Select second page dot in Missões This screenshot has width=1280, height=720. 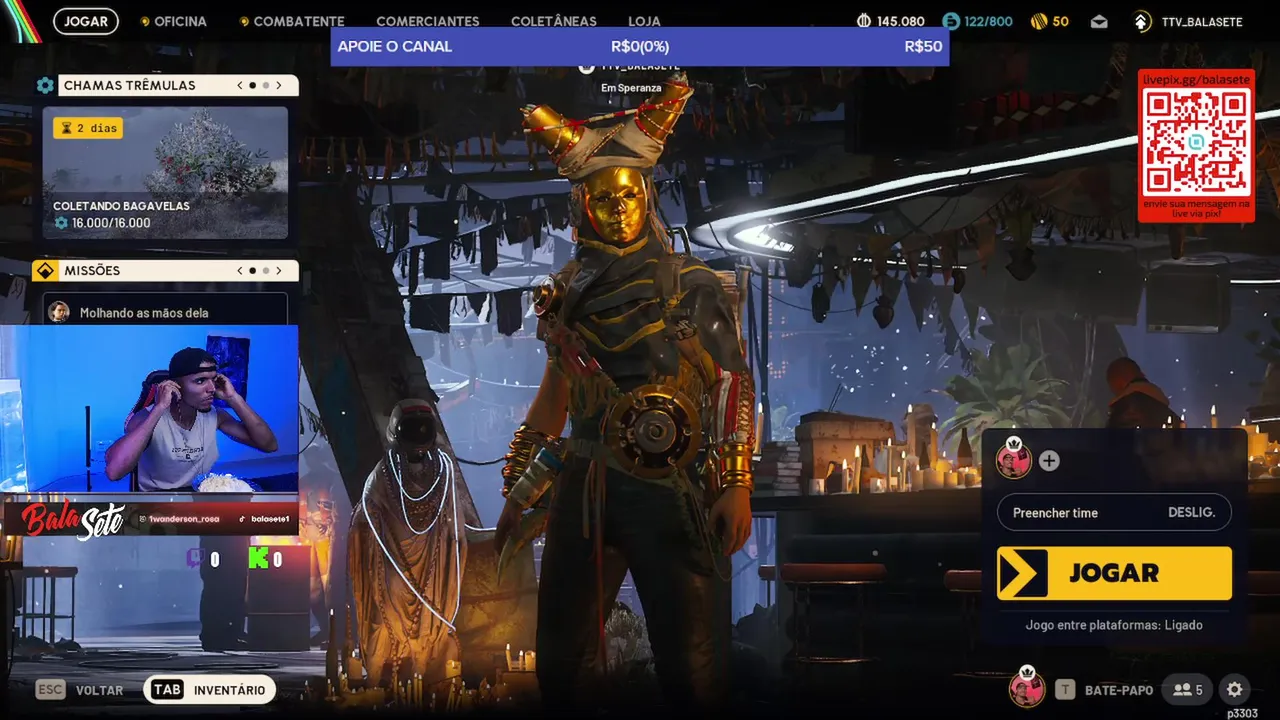click(x=266, y=271)
